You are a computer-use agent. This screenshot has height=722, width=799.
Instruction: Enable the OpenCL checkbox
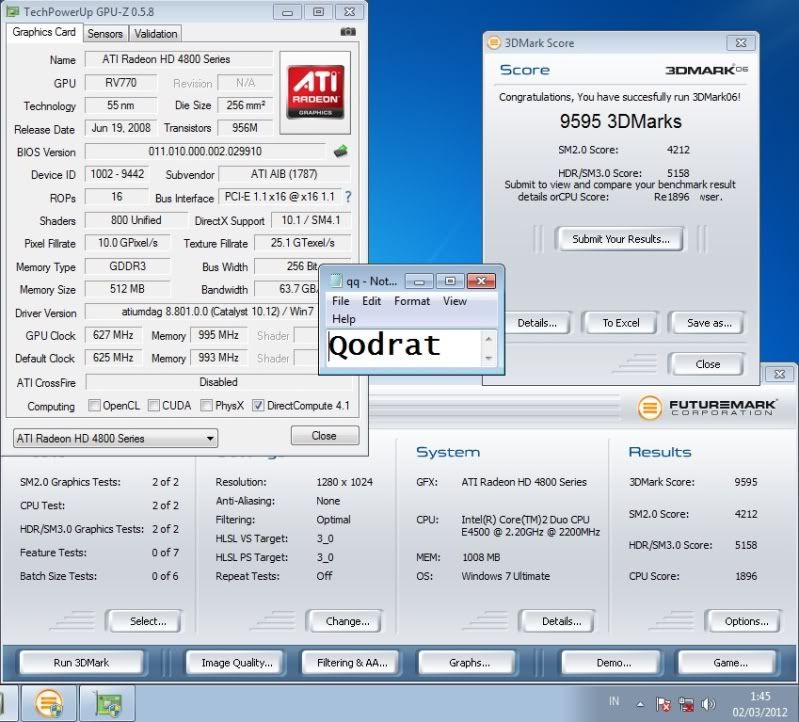point(94,405)
